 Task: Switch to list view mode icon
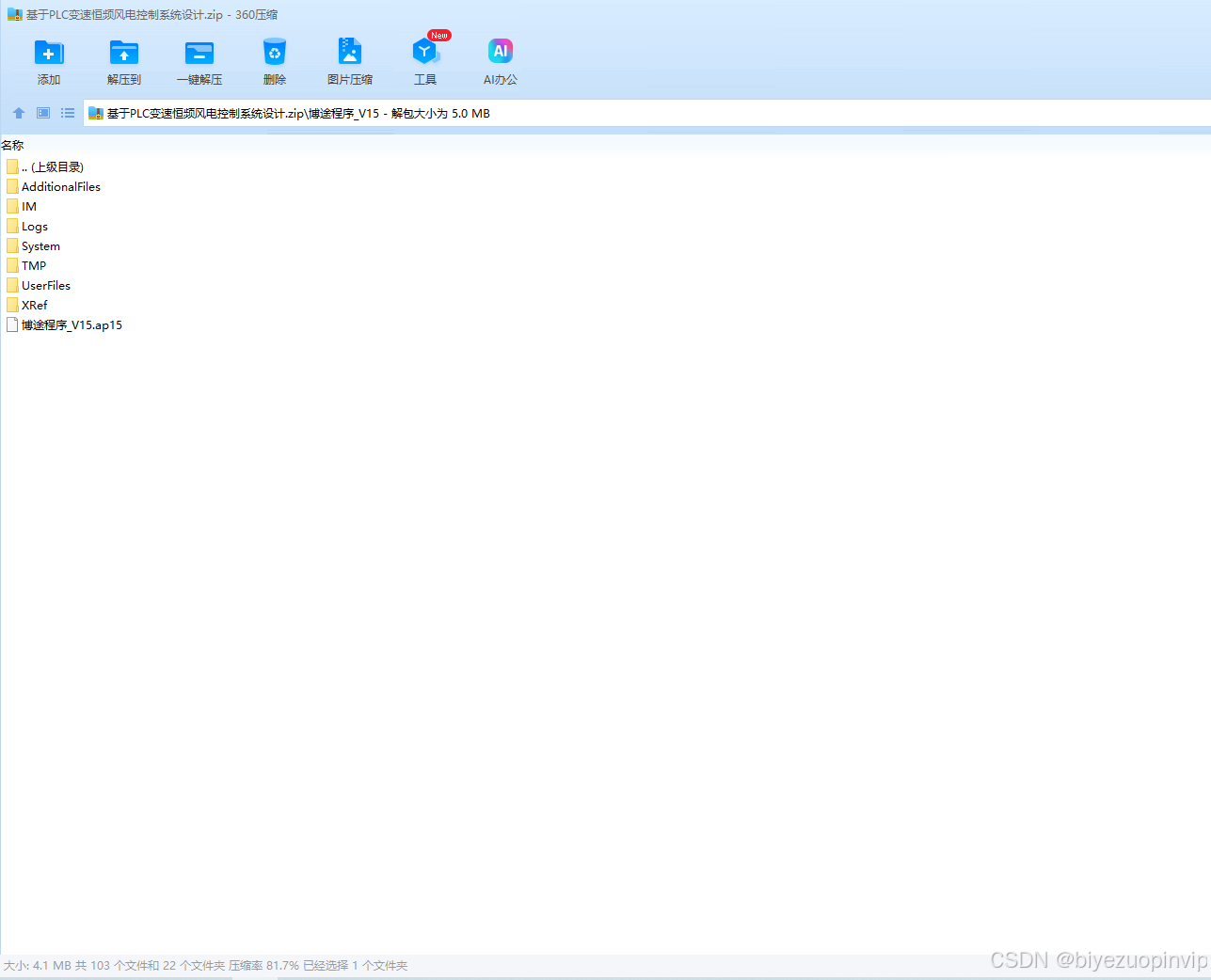point(68,113)
